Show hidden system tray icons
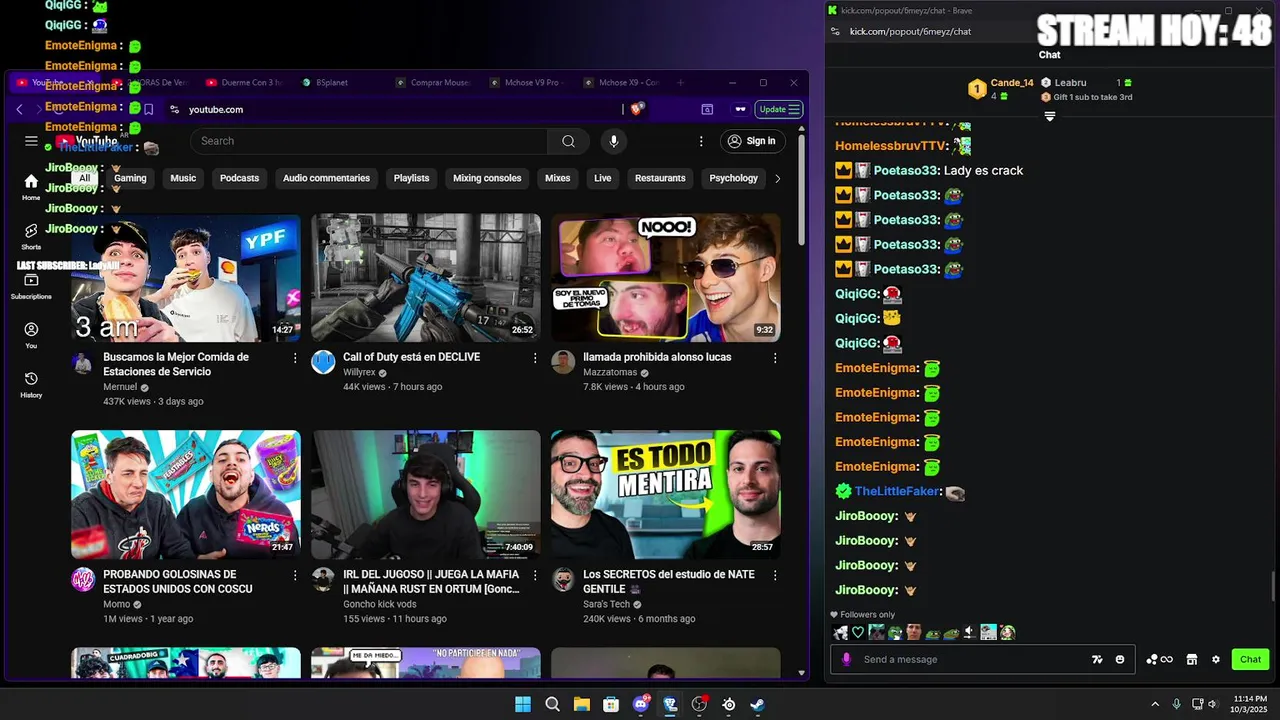The height and width of the screenshot is (720, 1280). [1155, 704]
